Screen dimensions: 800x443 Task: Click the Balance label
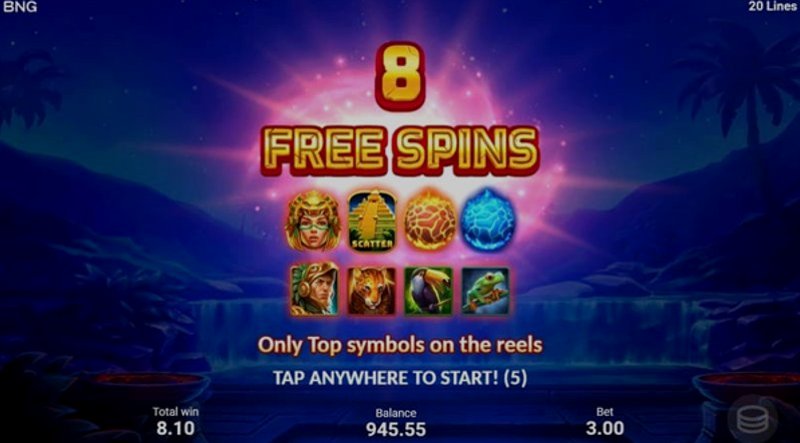pos(396,413)
